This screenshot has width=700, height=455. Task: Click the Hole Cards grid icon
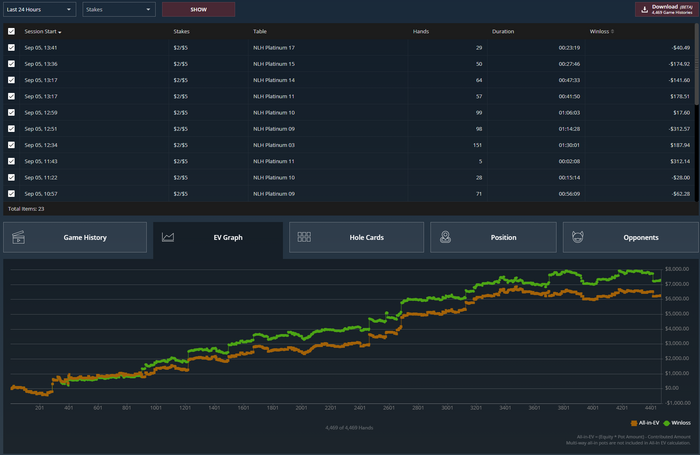tap(304, 237)
